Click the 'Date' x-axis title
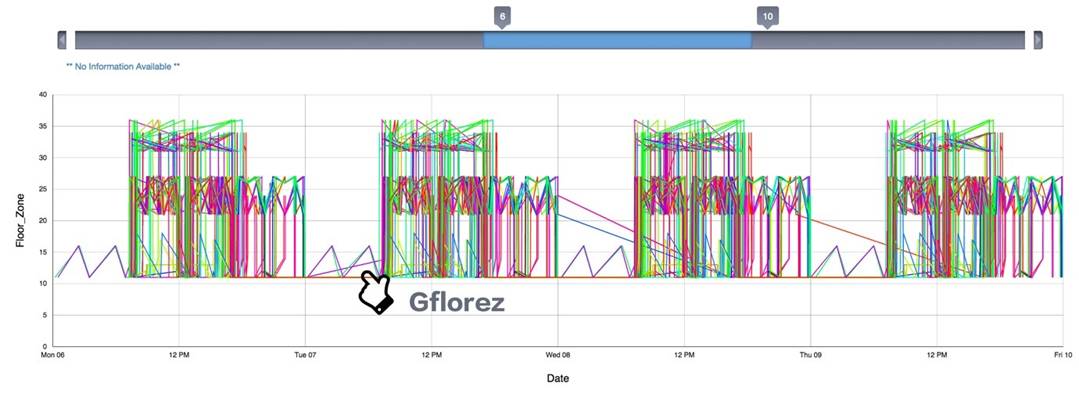This screenshot has height=394, width=1079. 557,378
